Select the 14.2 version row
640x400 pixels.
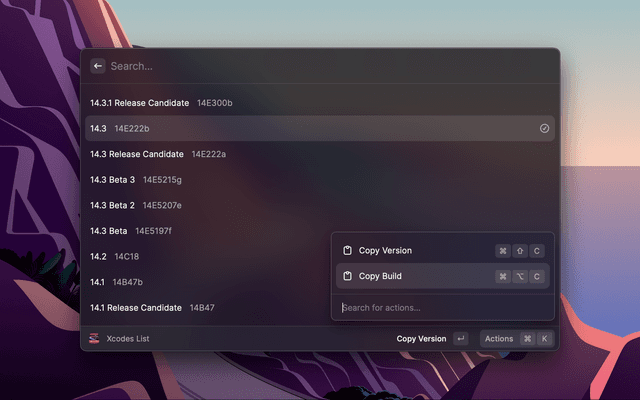[113, 256]
